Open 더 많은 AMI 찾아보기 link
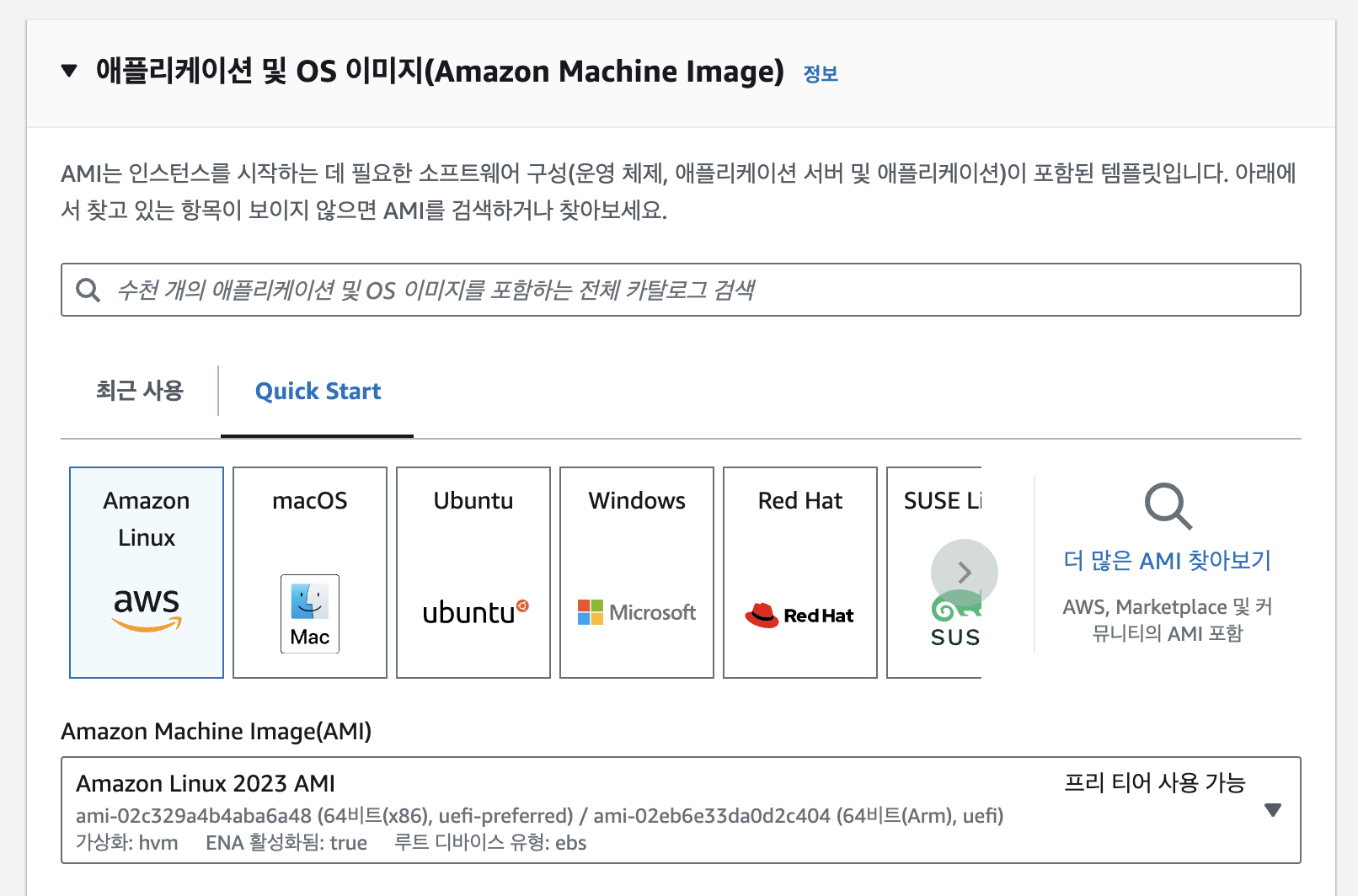 tap(1168, 561)
